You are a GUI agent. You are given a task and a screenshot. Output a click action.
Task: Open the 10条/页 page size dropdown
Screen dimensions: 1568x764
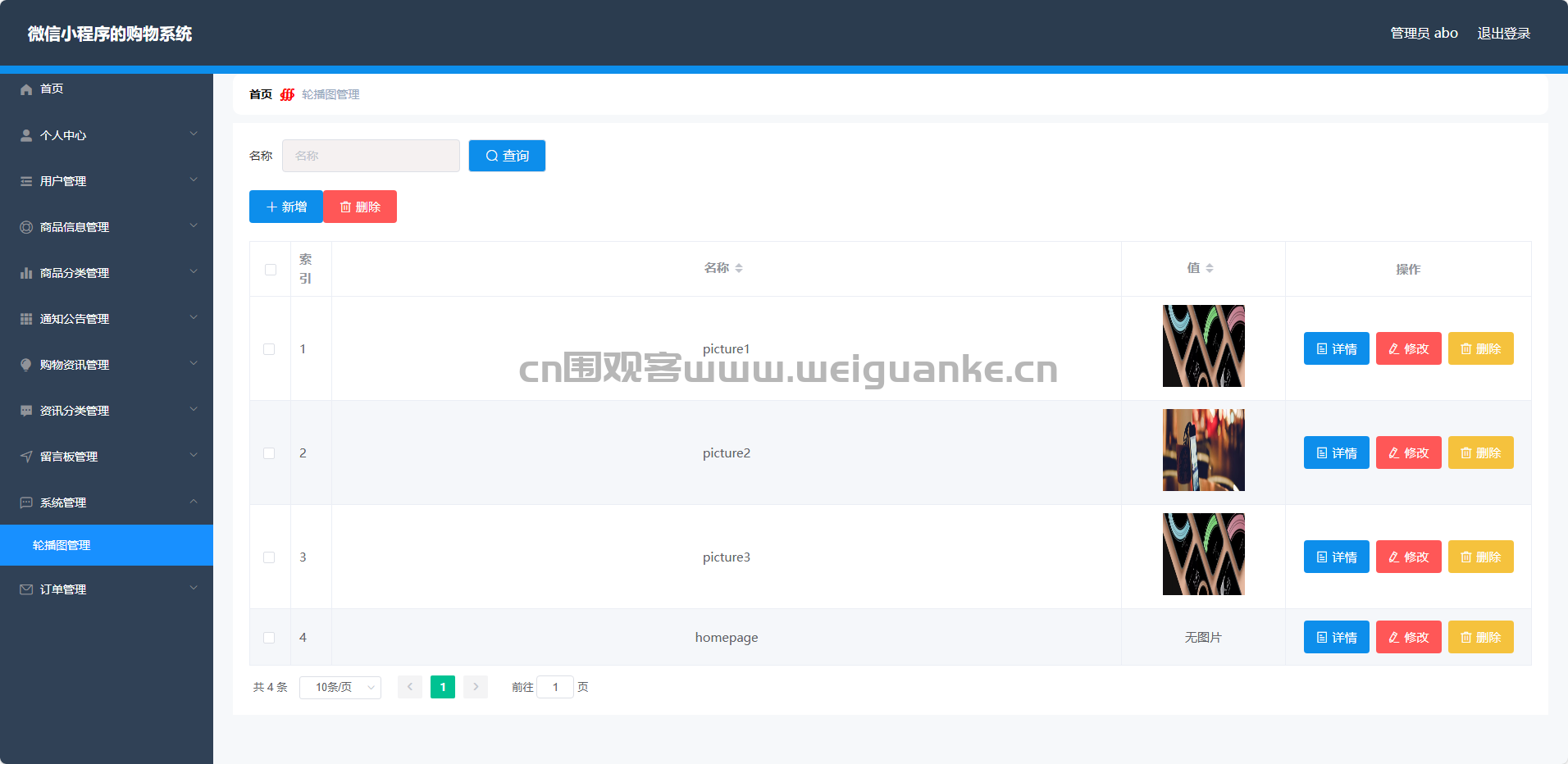coord(340,687)
